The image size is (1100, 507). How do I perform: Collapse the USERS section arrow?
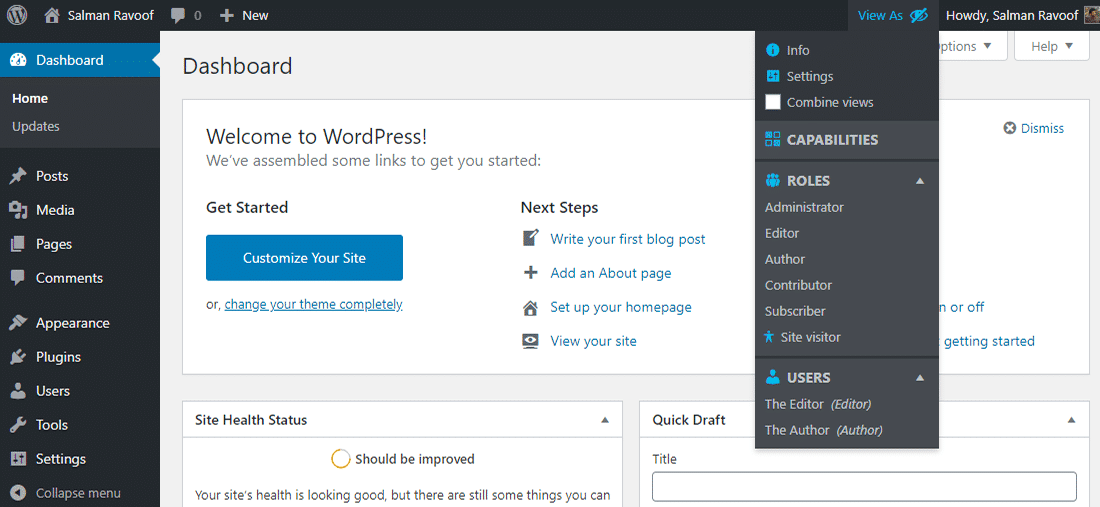(x=920, y=378)
